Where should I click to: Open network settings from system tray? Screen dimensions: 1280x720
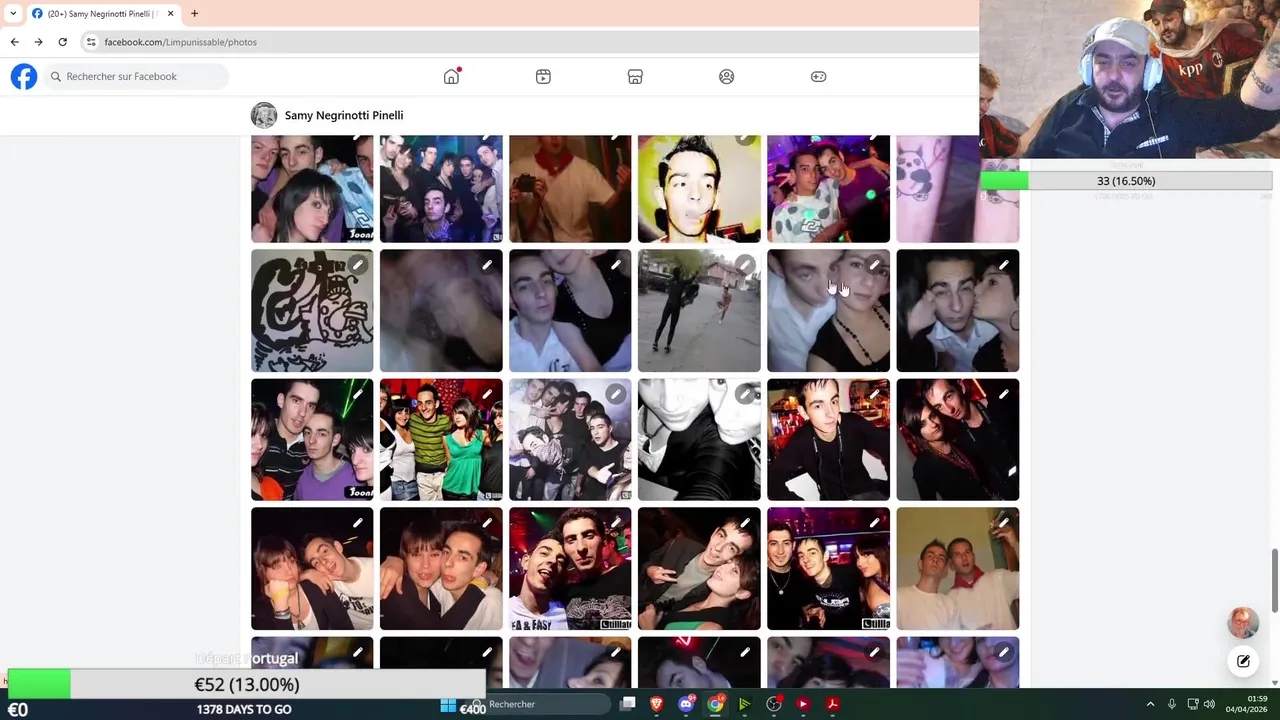point(1193,704)
